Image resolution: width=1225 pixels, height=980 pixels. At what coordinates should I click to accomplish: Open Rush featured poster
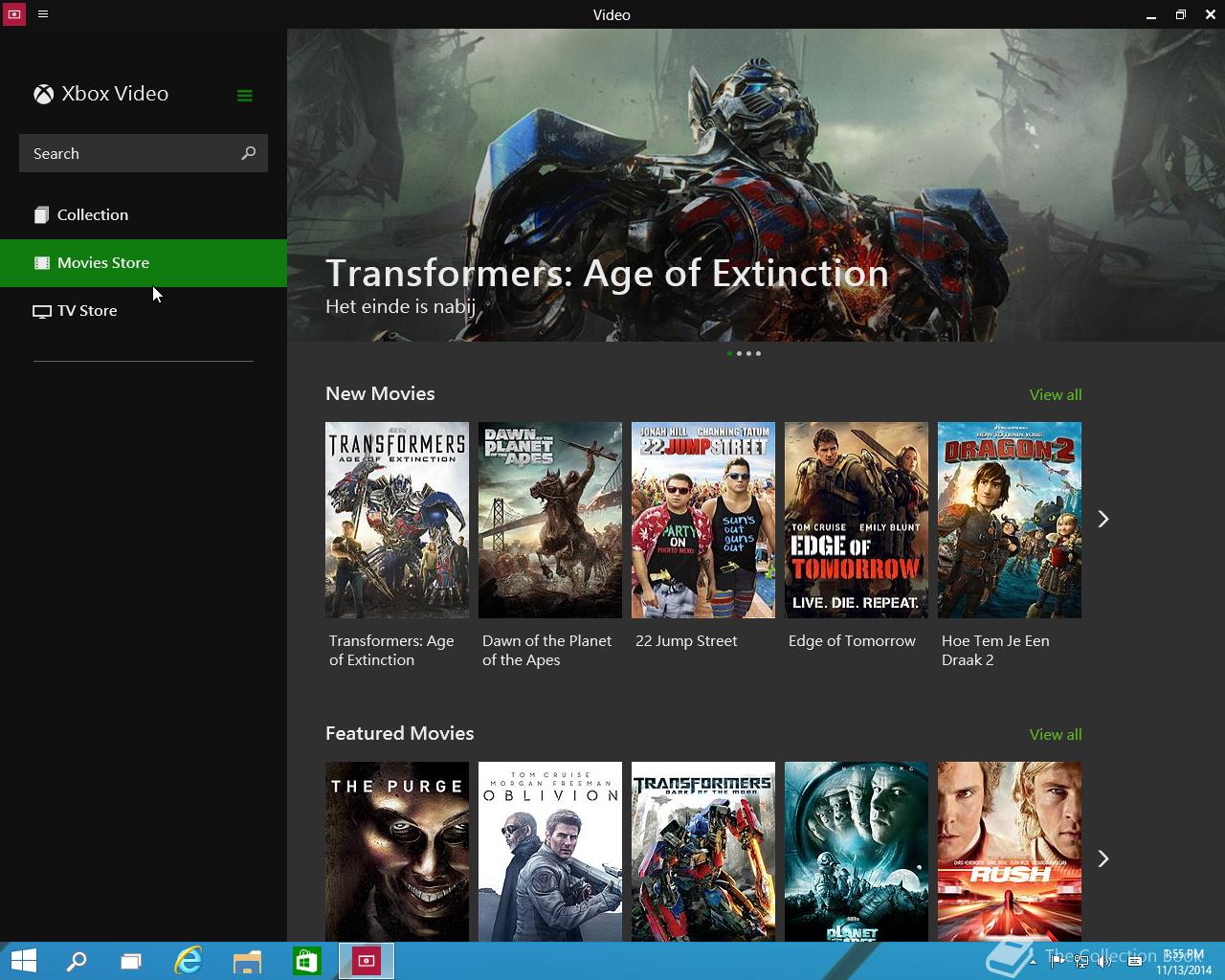[x=1010, y=852]
